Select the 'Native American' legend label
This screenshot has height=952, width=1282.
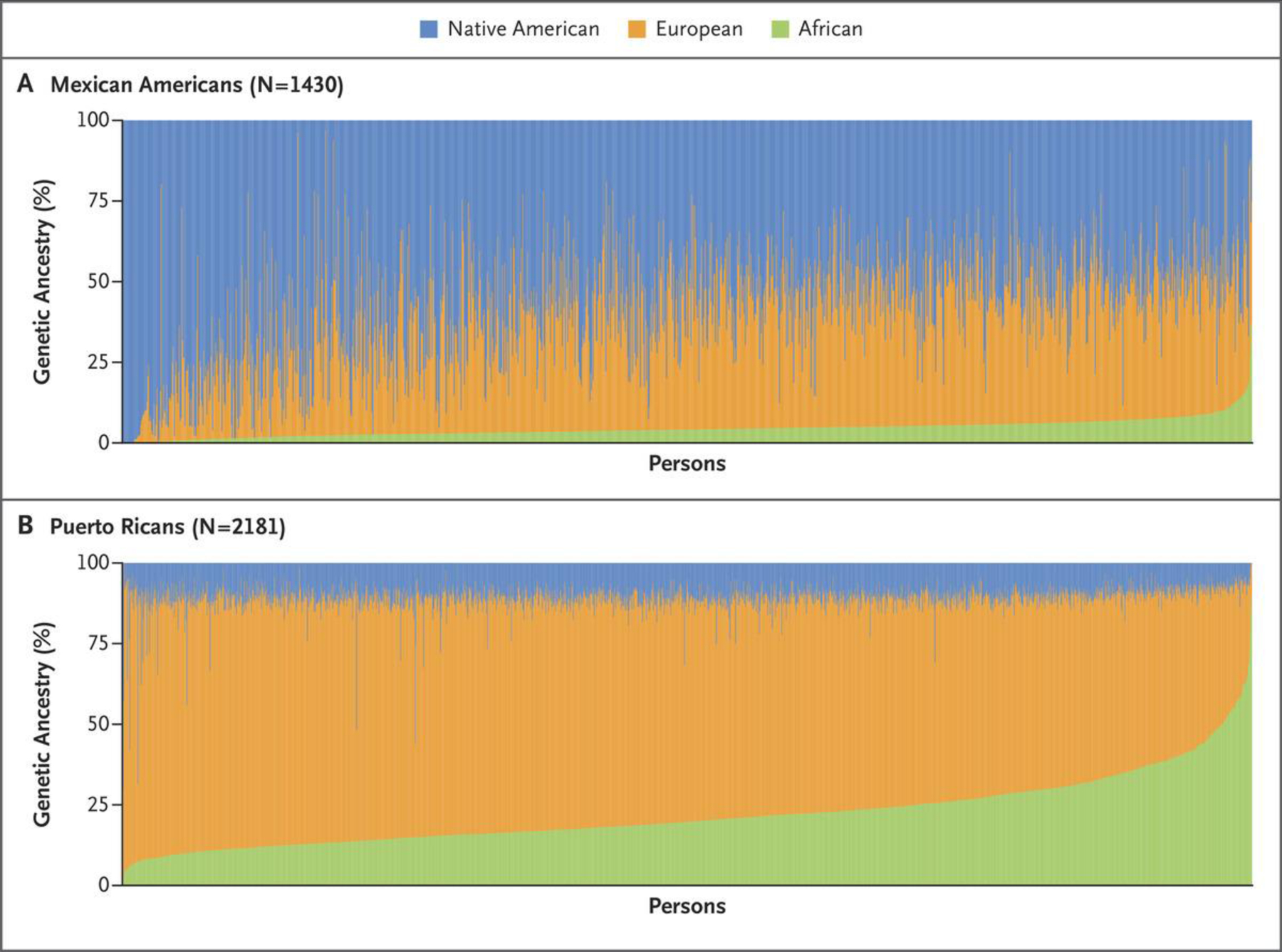[523, 28]
